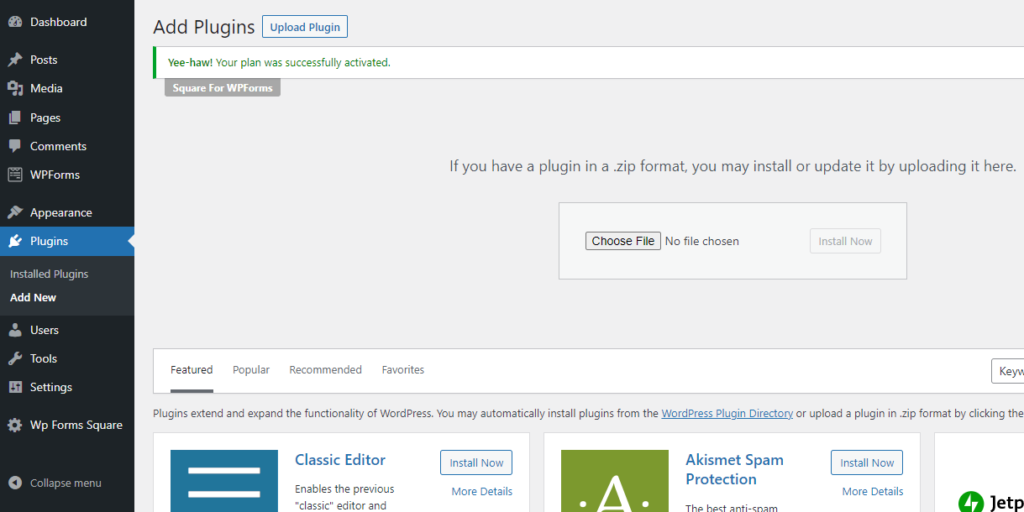The height and width of the screenshot is (512, 1024).
Task: Click the Classic Editor plugin thumbnail
Action: click(x=224, y=481)
